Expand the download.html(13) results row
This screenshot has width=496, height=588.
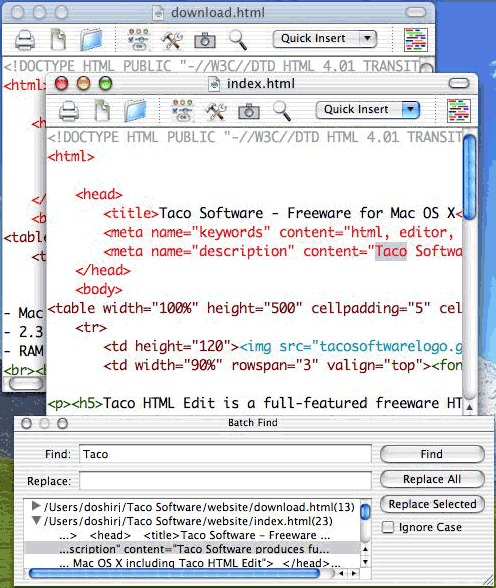pos(36,506)
